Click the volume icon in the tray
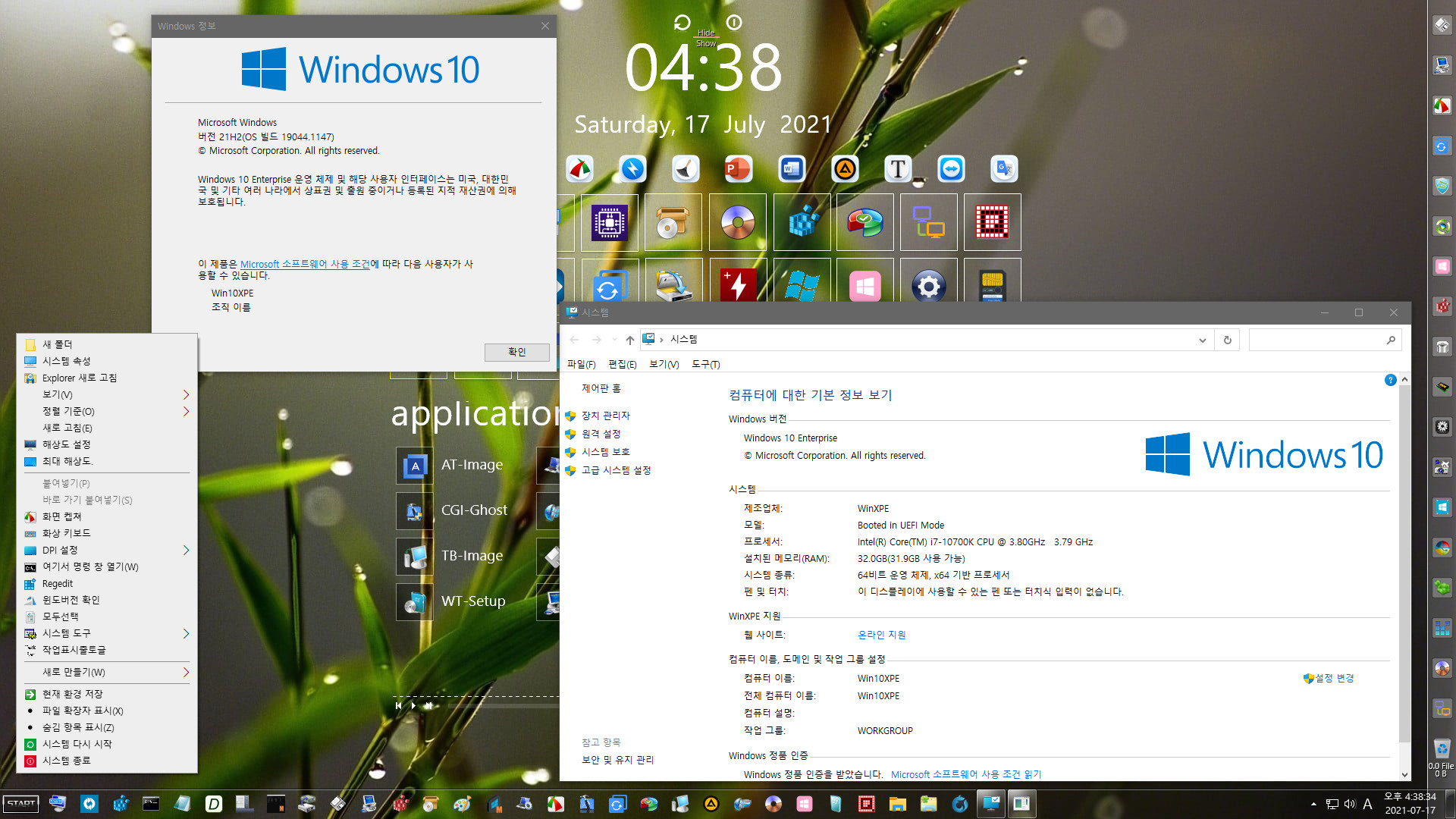The height and width of the screenshot is (819, 1456). pyautogui.click(x=1350, y=804)
